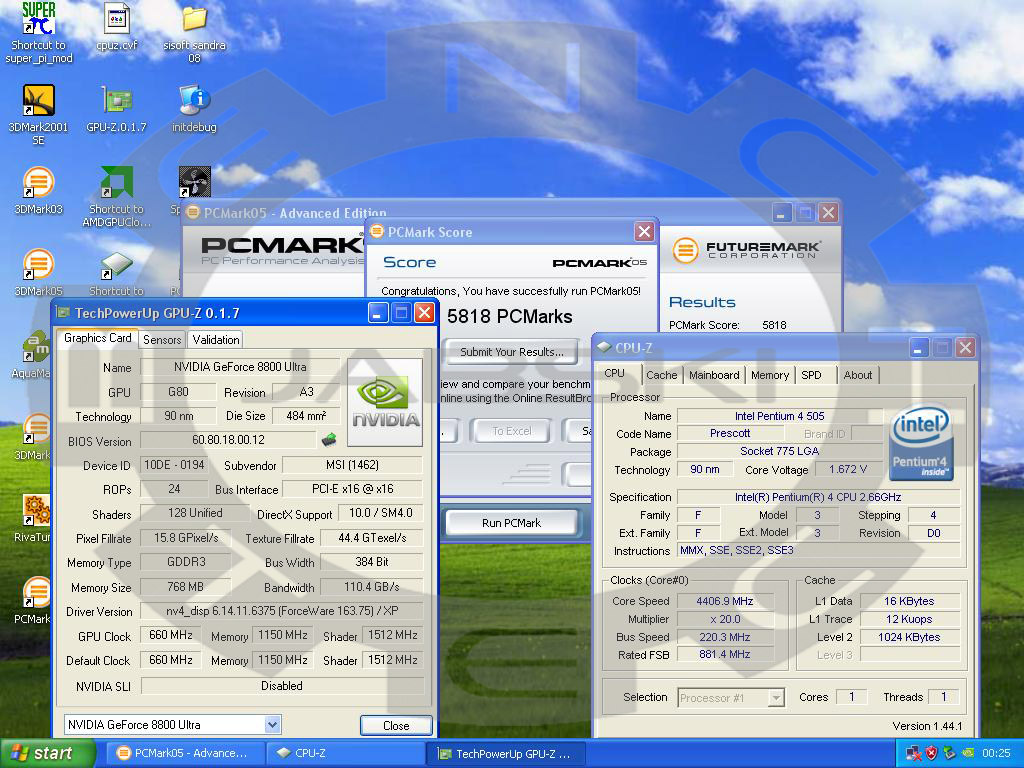Image resolution: width=1024 pixels, height=768 pixels.
Task: Click the Bandwidth value 110.4 GB/s
Action: click(372, 586)
